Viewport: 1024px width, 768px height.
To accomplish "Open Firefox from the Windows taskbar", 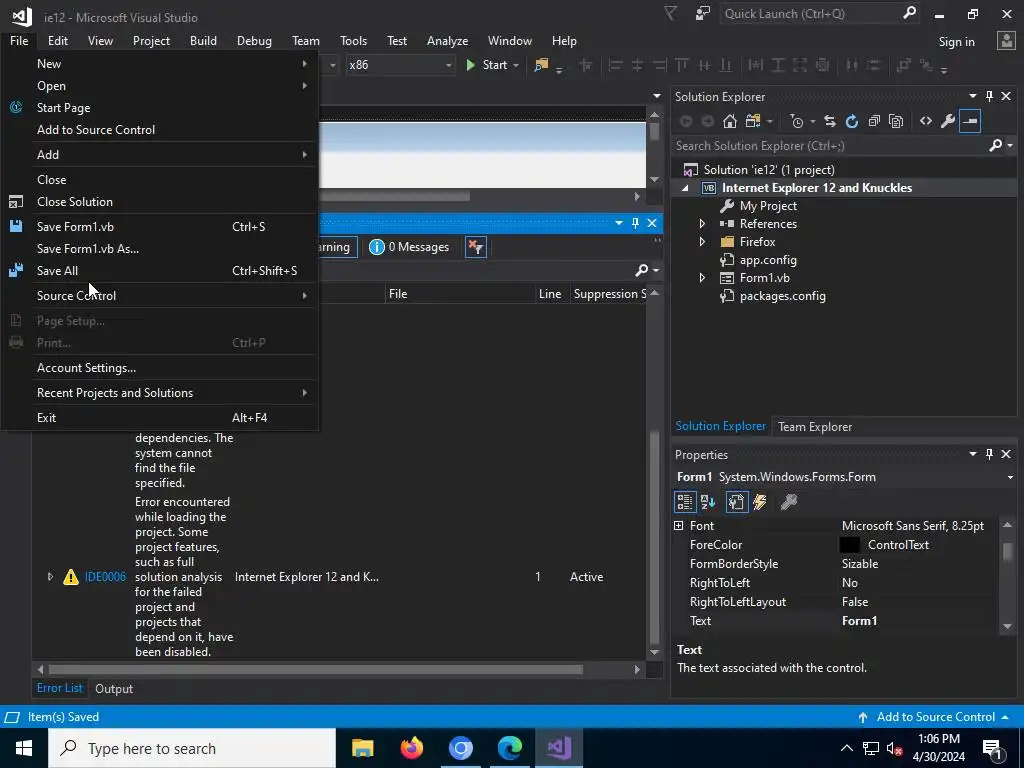I will point(411,748).
